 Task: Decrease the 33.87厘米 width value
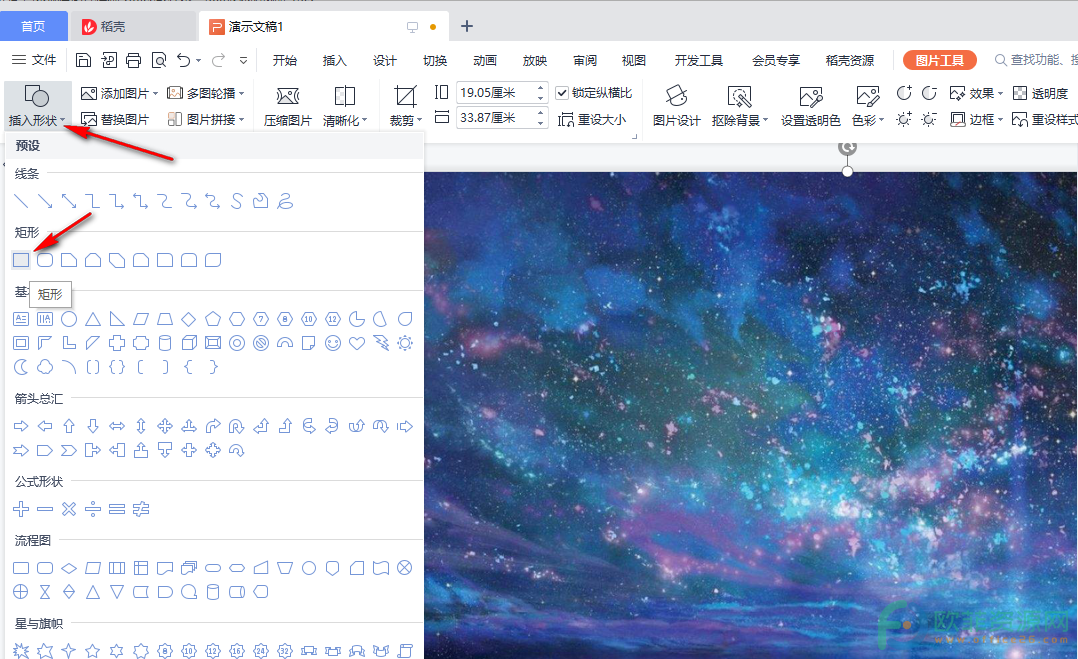pyautogui.click(x=541, y=123)
